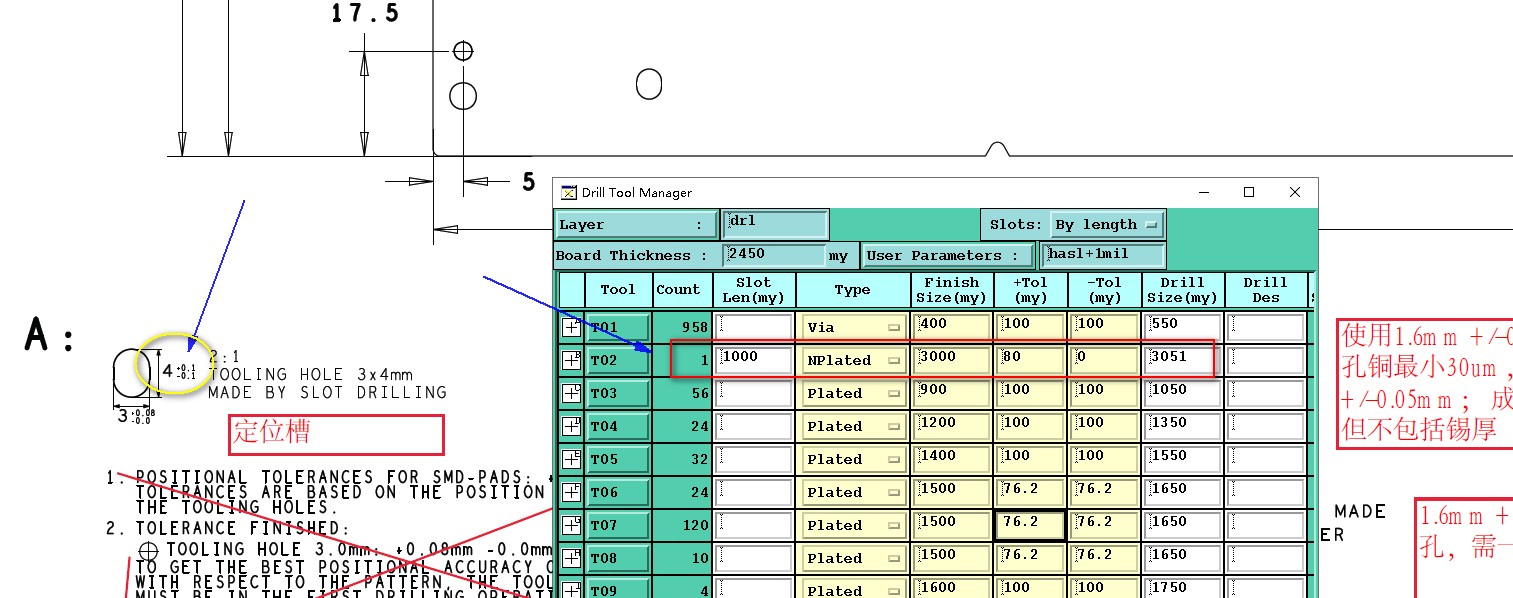Click the T08 count cell showing 10

682,558
